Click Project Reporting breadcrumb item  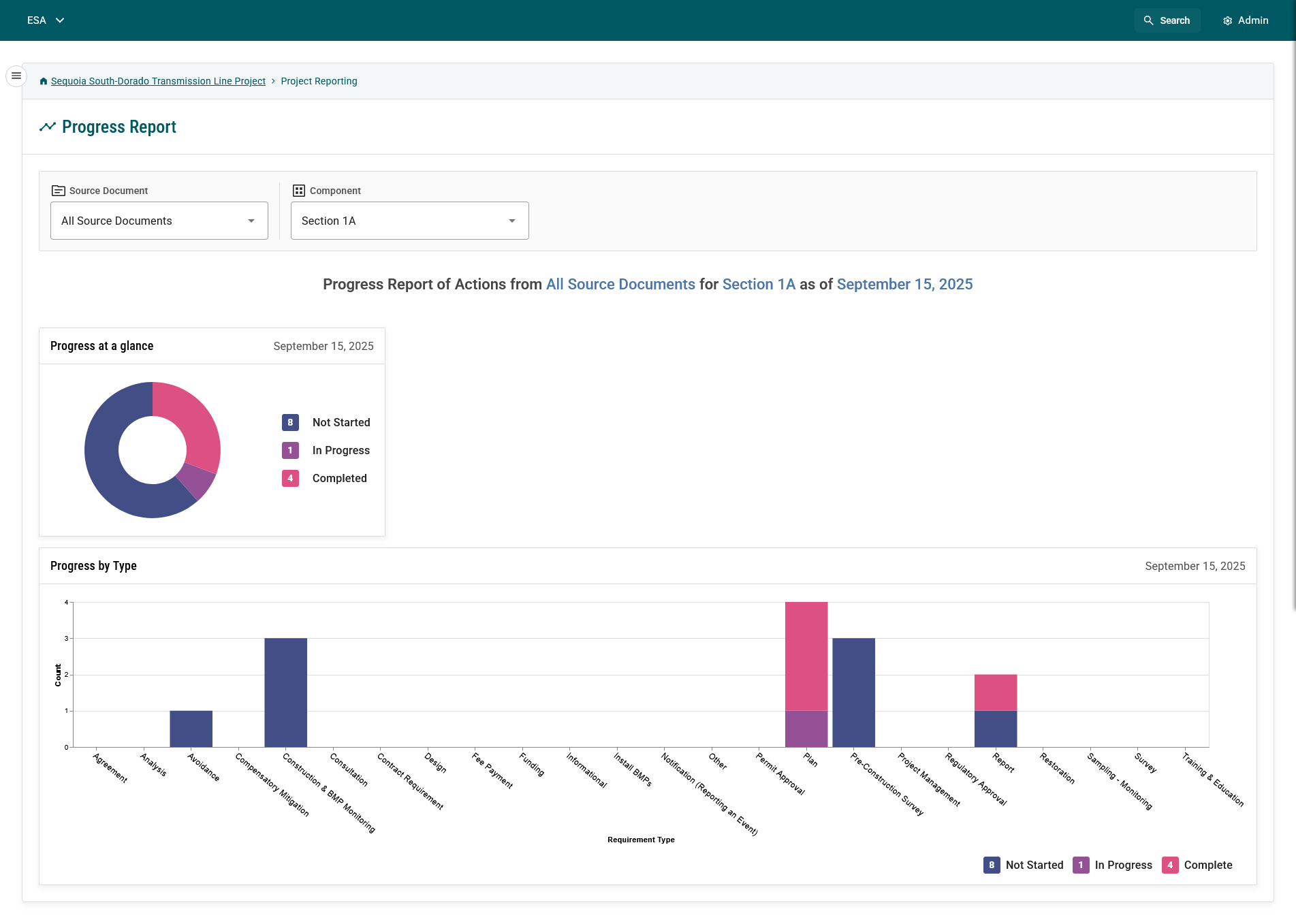coord(319,81)
